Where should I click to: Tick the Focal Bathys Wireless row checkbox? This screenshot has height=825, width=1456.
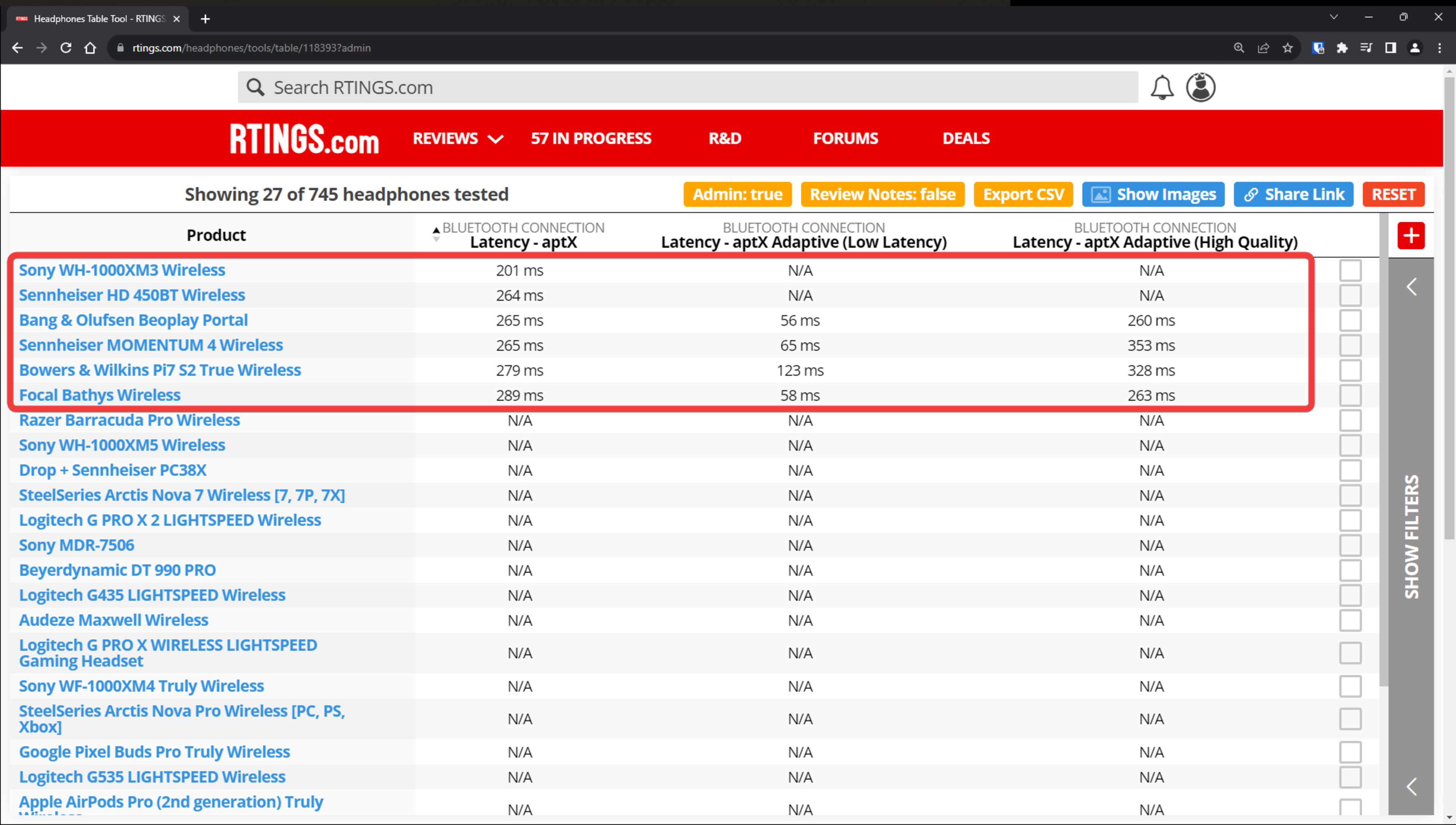pyautogui.click(x=1350, y=396)
